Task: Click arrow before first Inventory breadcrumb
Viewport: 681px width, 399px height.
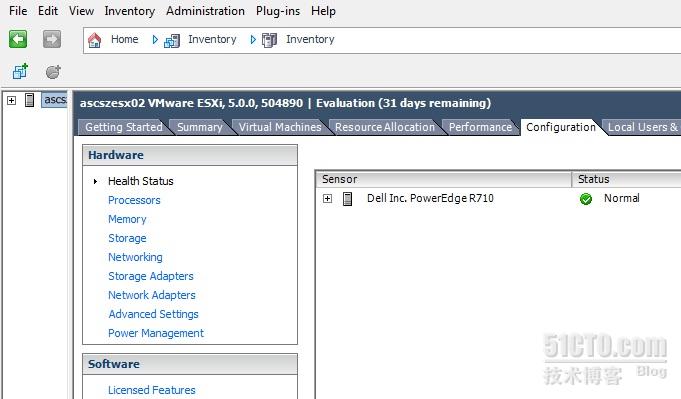Action: [x=155, y=40]
